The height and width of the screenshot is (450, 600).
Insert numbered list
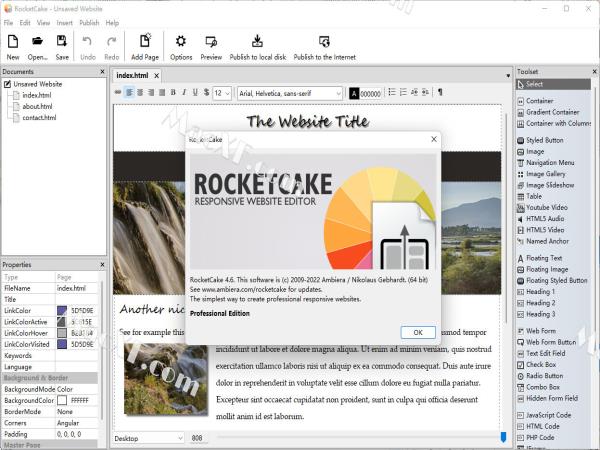click(x=403, y=92)
